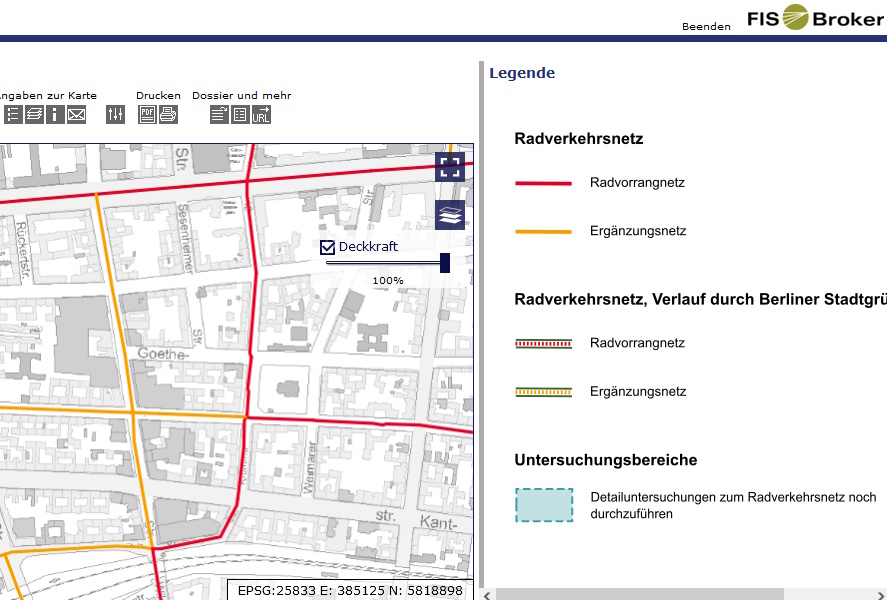The image size is (887, 600).
Task: Click the URL link export icon
Action: tap(261, 114)
